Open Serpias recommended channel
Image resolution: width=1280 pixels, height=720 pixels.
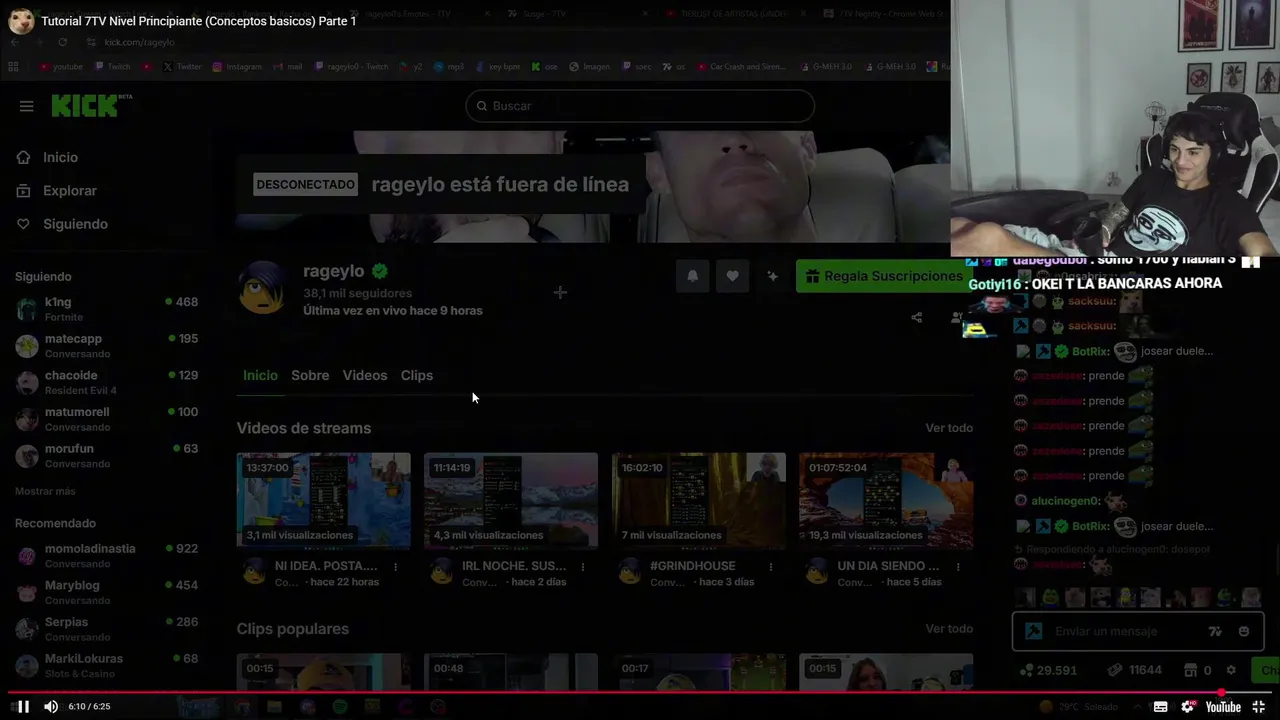[106, 629]
